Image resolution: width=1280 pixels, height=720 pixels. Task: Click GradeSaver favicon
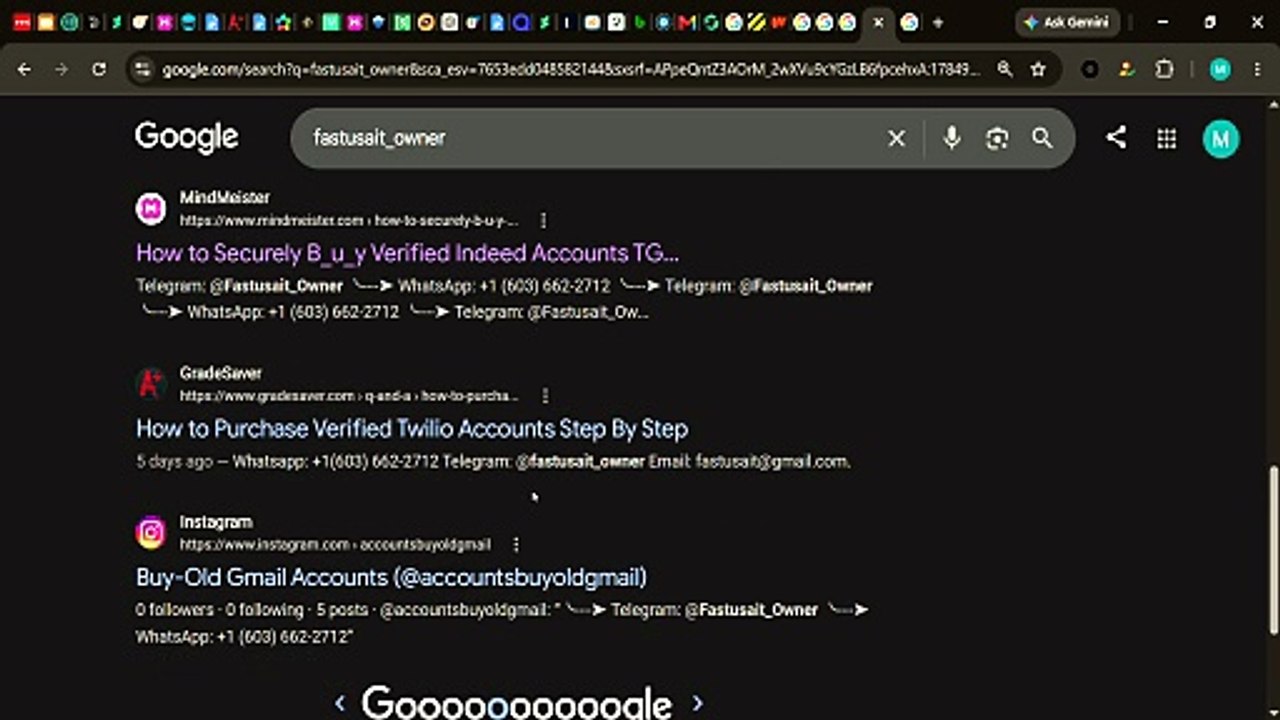151,383
